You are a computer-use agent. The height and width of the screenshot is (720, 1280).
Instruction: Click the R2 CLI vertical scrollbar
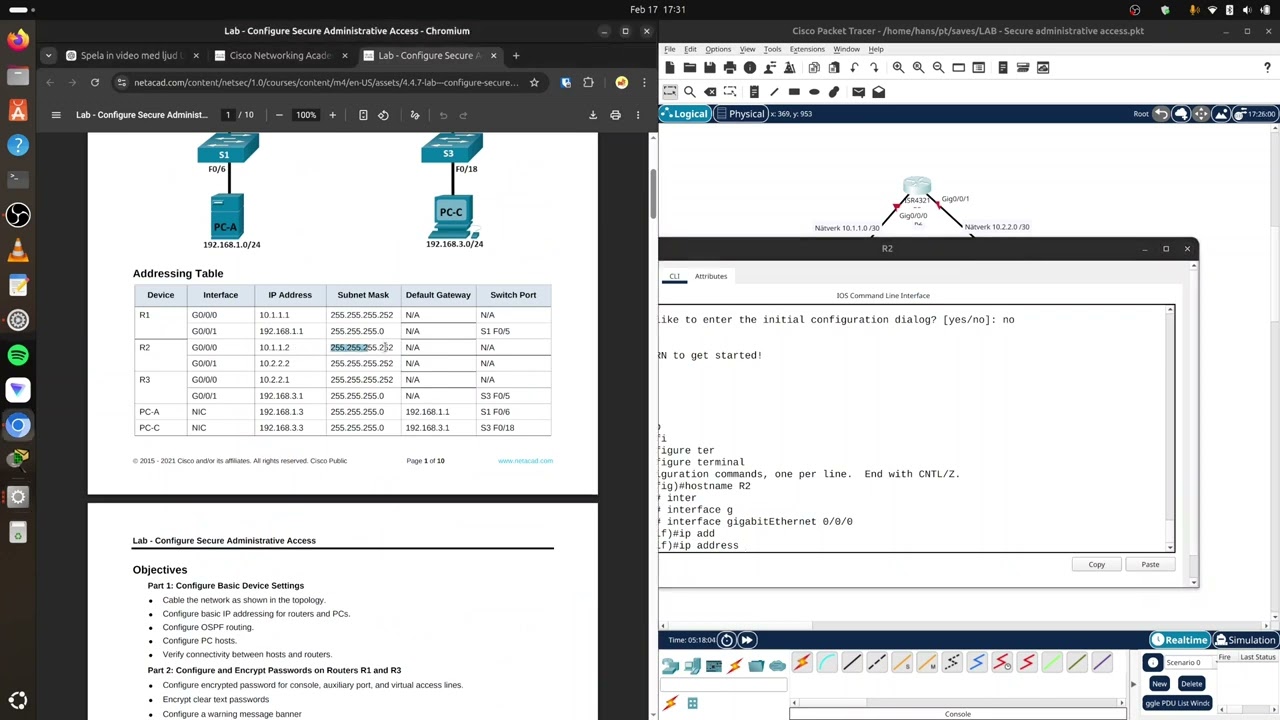1170,428
